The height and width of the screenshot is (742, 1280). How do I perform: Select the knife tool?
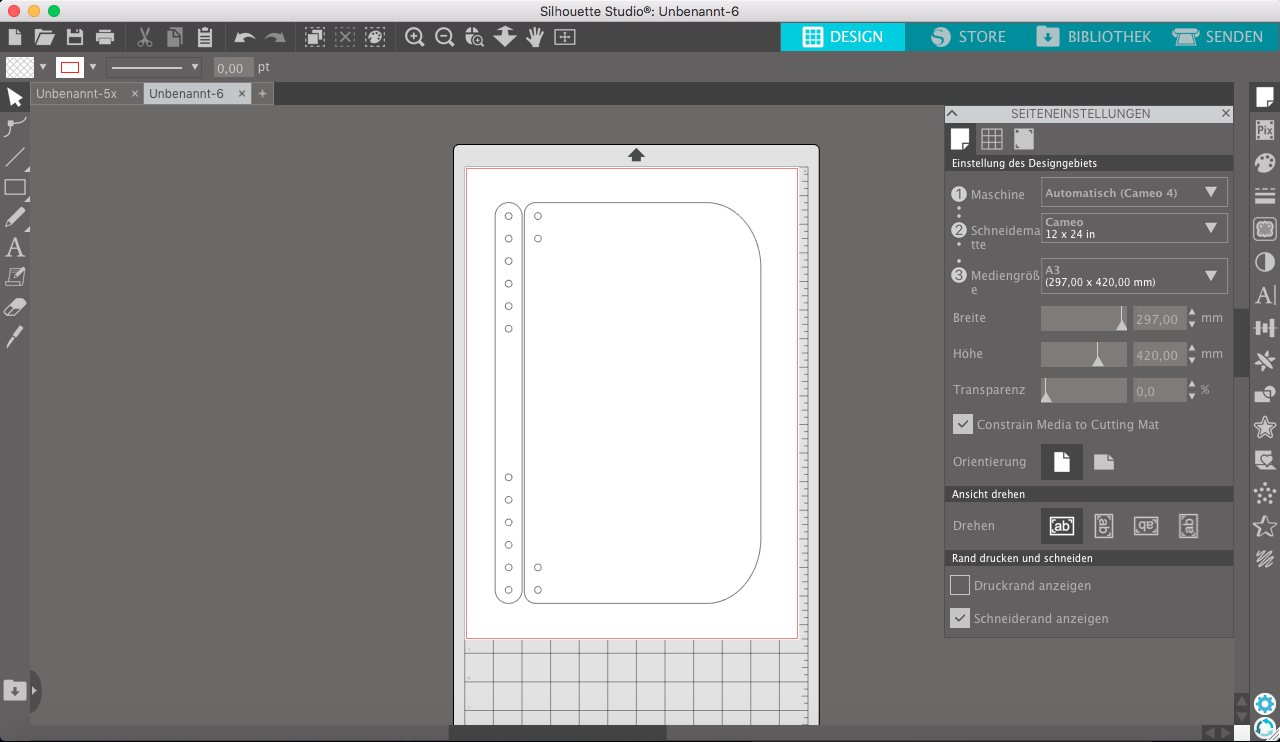[x=15, y=337]
